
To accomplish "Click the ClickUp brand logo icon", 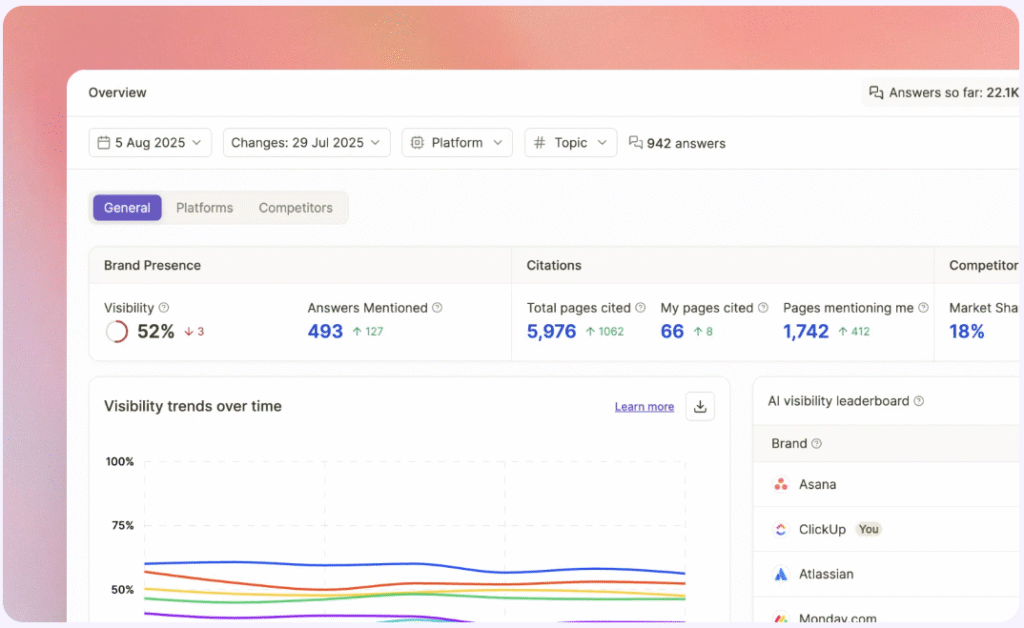I will (x=779, y=529).
